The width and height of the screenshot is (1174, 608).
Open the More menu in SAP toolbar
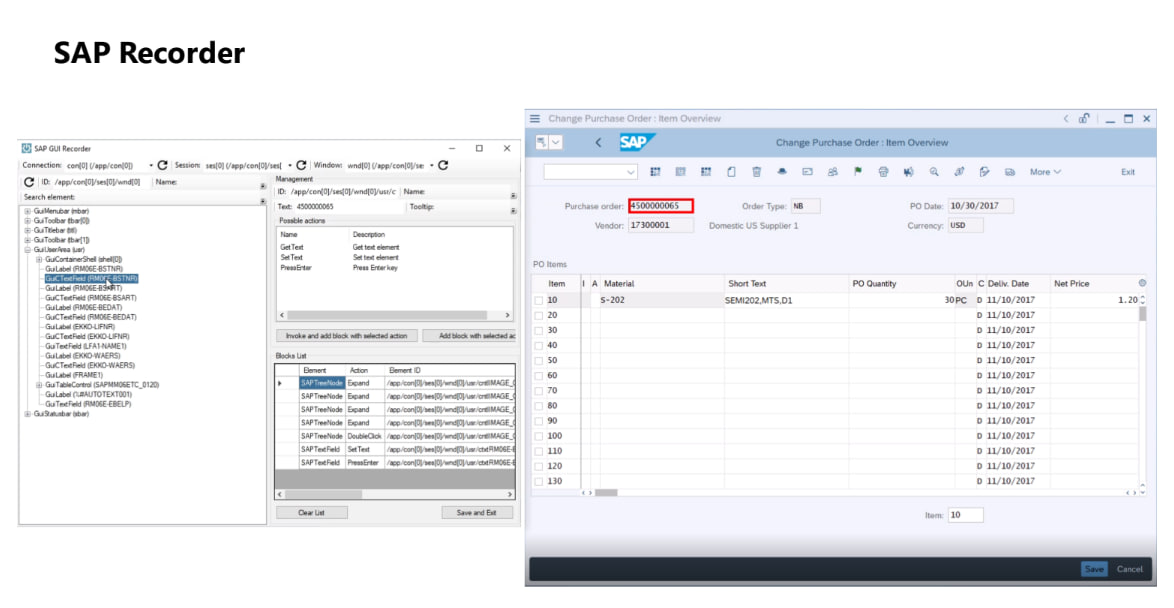coord(1045,172)
